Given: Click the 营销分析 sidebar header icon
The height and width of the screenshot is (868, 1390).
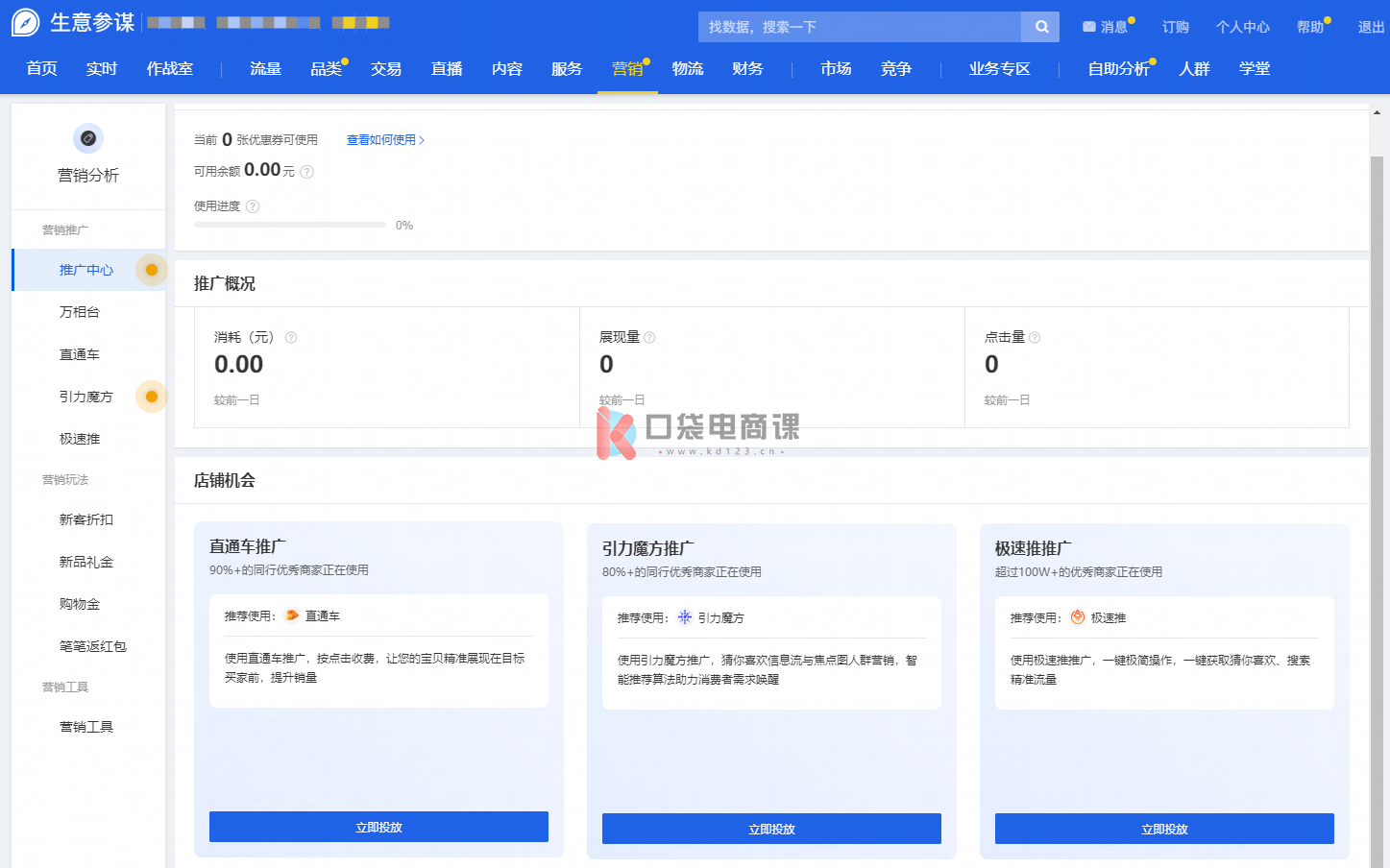Looking at the screenshot, I should click(x=88, y=138).
